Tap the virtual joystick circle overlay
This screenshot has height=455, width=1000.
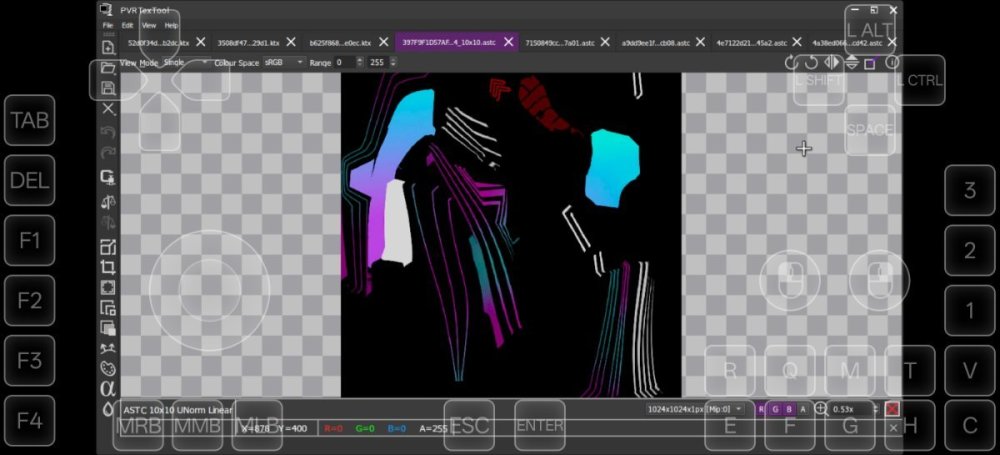click(x=209, y=290)
